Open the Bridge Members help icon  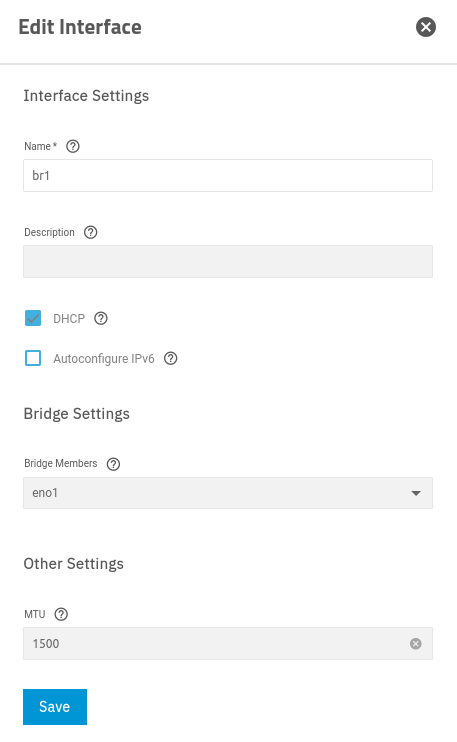tap(113, 464)
